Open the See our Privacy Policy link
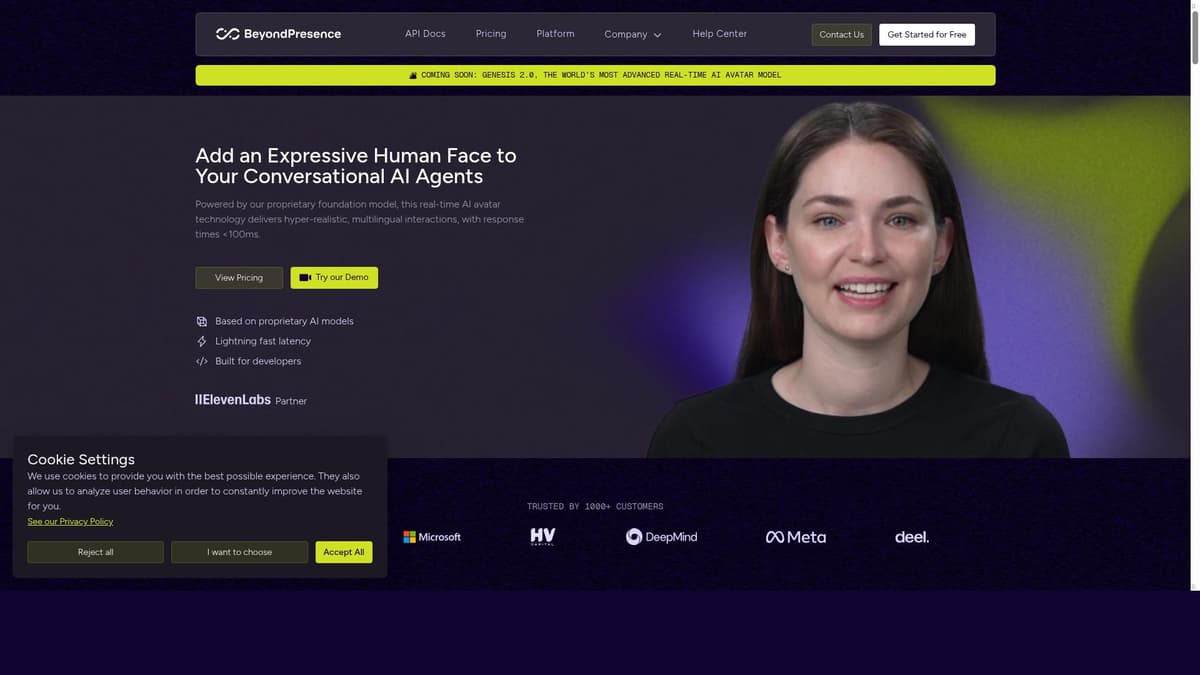1200x675 pixels. click(70, 520)
